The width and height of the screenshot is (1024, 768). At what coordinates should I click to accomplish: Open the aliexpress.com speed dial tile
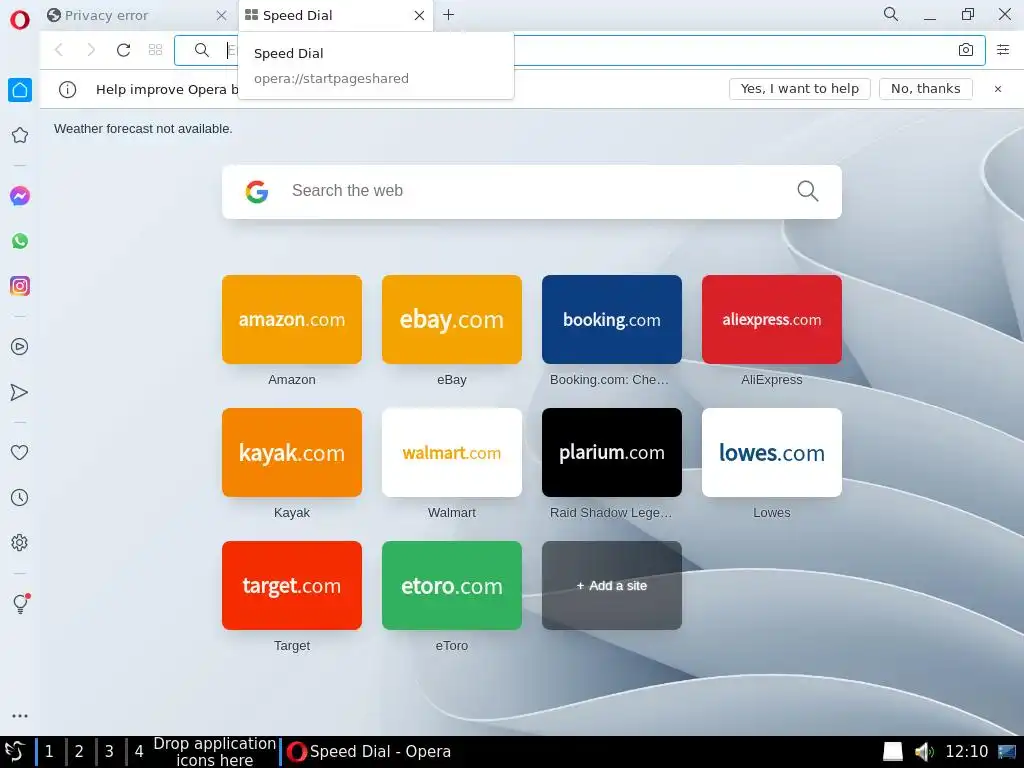click(x=772, y=319)
